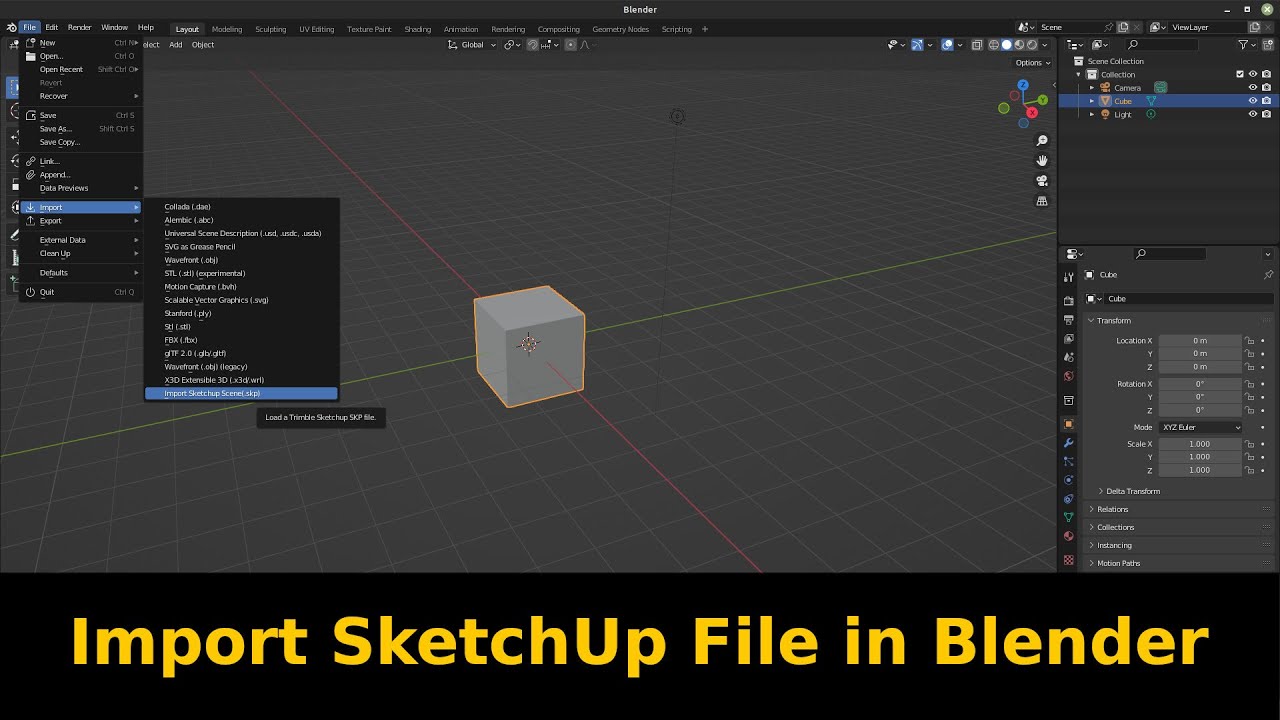Viewport: 1280px width, 720px height.
Task: Choose FBX (.fbx) import entry
Action: pos(241,340)
